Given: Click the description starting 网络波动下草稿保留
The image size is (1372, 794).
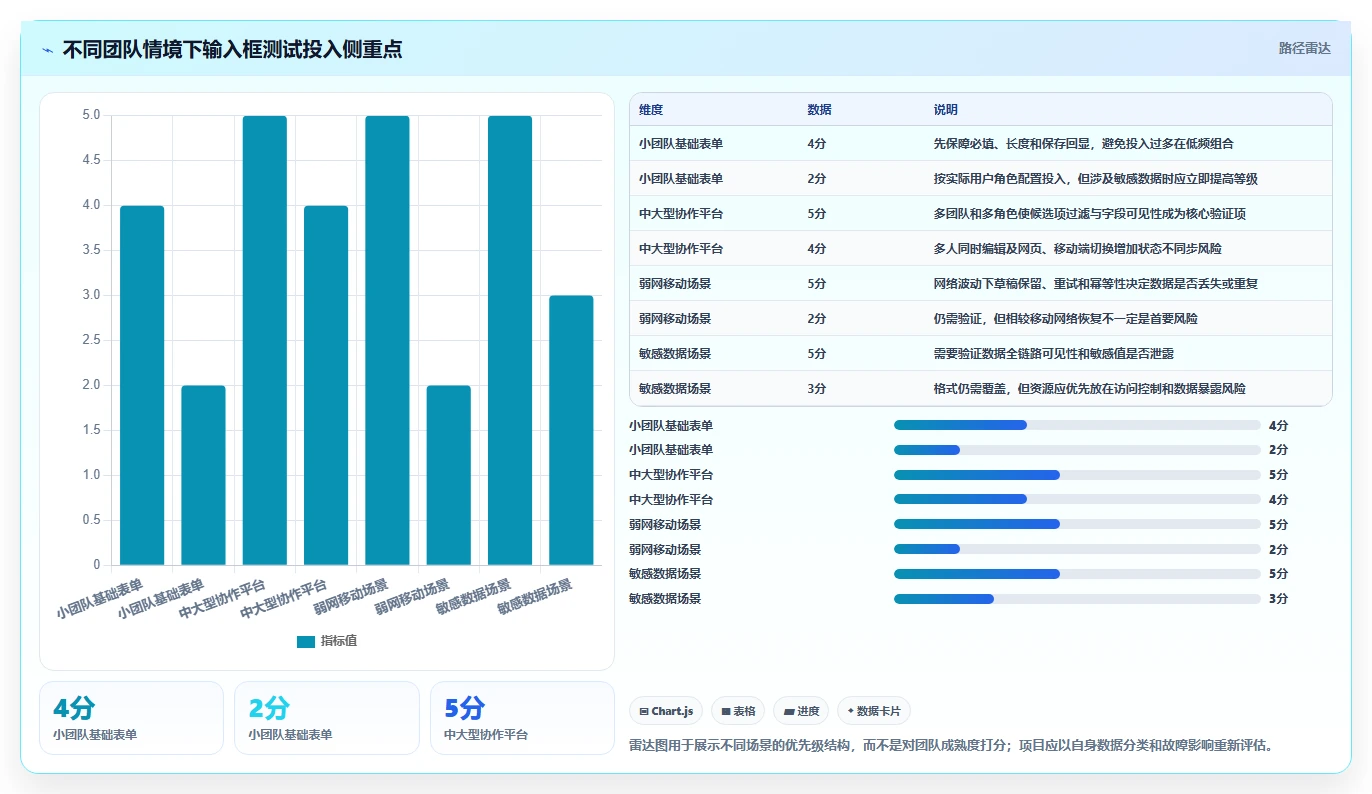Looking at the screenshot, I should [x=1095, y=284].
